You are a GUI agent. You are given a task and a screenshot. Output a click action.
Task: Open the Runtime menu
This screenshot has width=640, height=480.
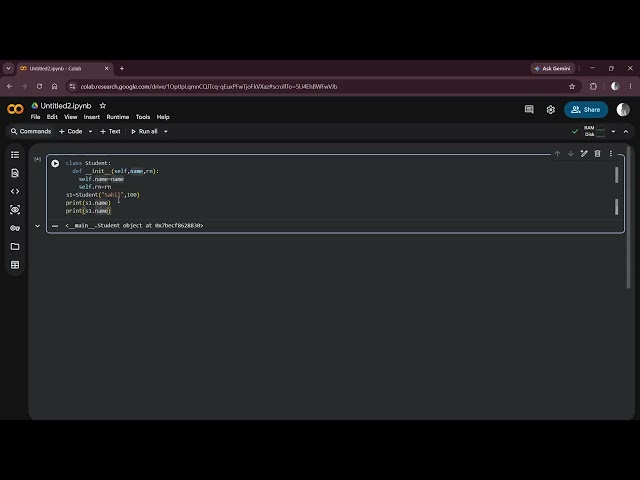[x=118, y=117]
